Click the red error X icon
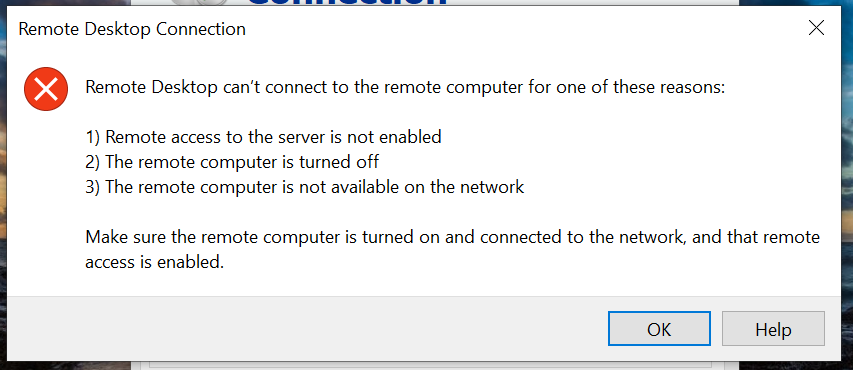This screenshot has height=370, width=853. [46, 89]
